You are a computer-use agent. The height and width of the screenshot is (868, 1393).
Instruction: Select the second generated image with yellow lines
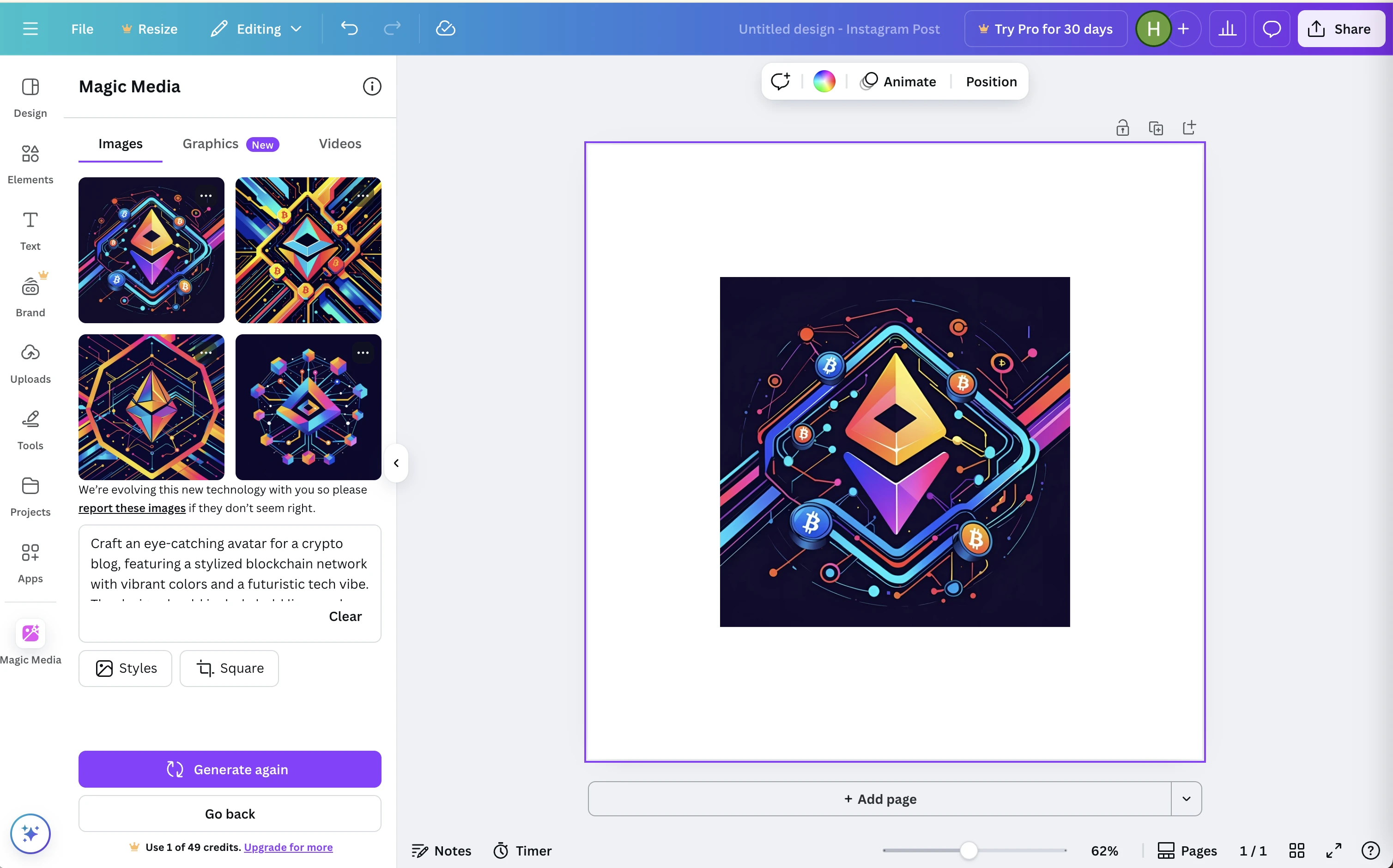point(309,250)
